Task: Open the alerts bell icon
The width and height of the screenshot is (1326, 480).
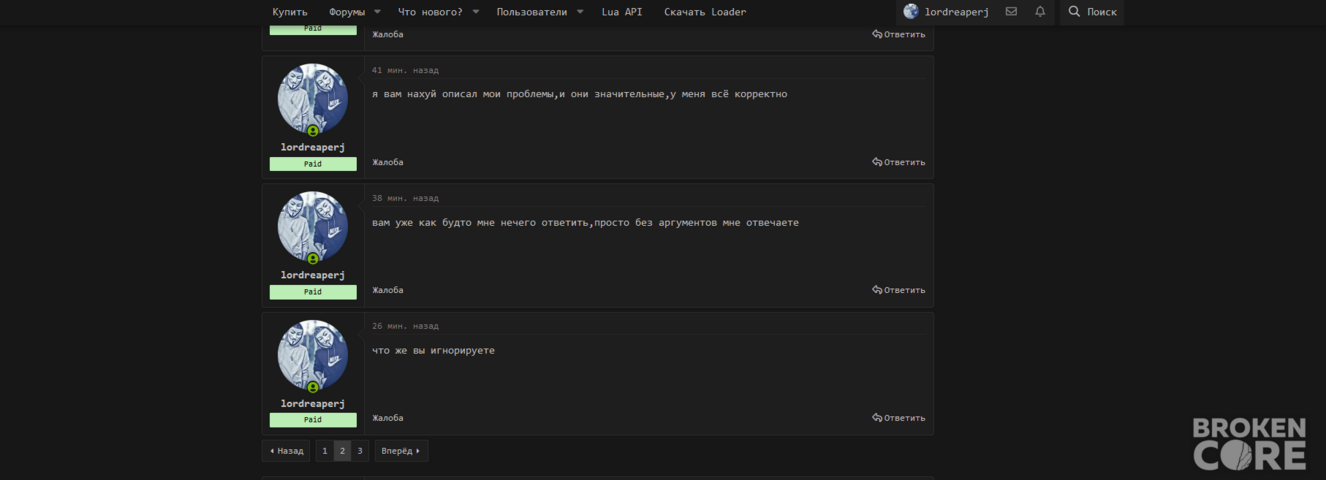Action: 1040,12
